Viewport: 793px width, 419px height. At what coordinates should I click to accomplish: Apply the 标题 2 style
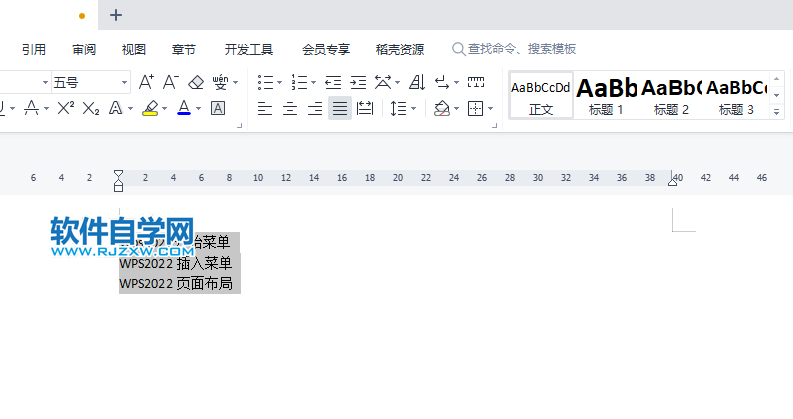[671, 96]
